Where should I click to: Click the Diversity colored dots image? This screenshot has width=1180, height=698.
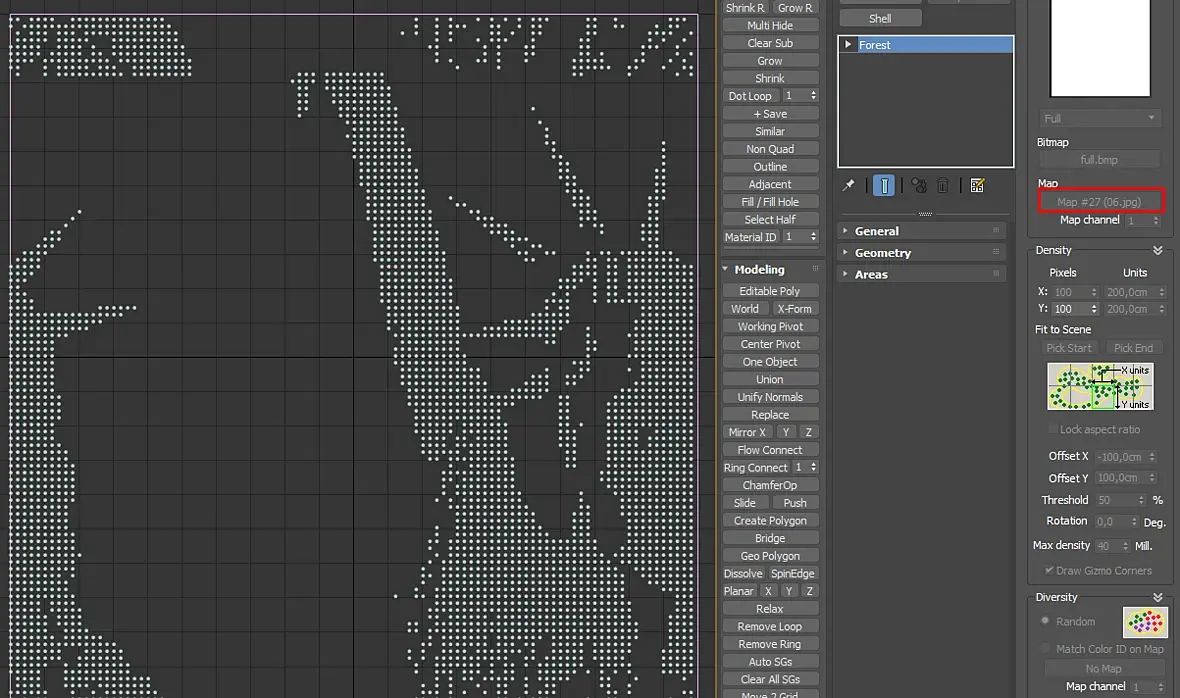[x=1145, y=622]
